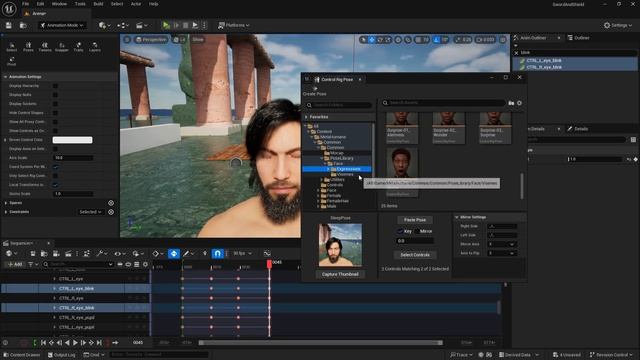640x360 pixels.
Task: Enable Hide Control Shapes checkbox
Action: (56, 113)
